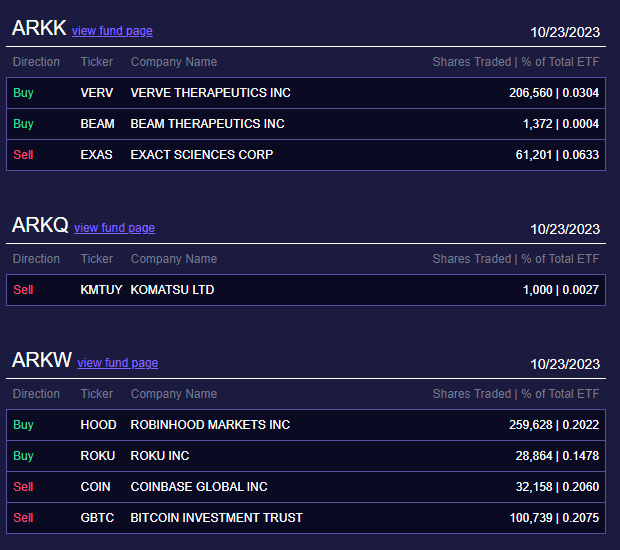620x550 pixels.
Task: Click the Direction header in ARKW table
Action: [36, 394]
